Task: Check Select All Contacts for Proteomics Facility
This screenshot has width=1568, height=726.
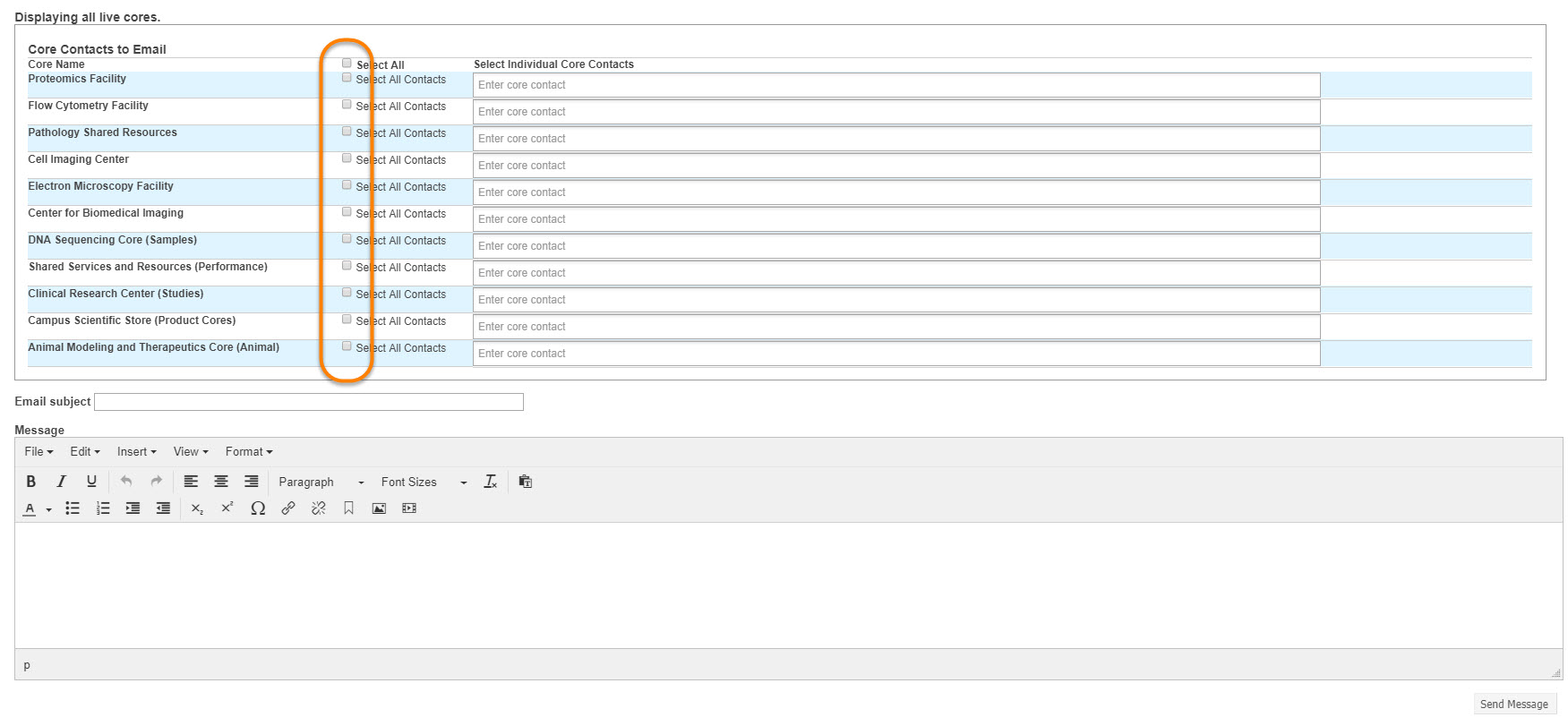Action: pyautogui.click(x=347, y=78)
